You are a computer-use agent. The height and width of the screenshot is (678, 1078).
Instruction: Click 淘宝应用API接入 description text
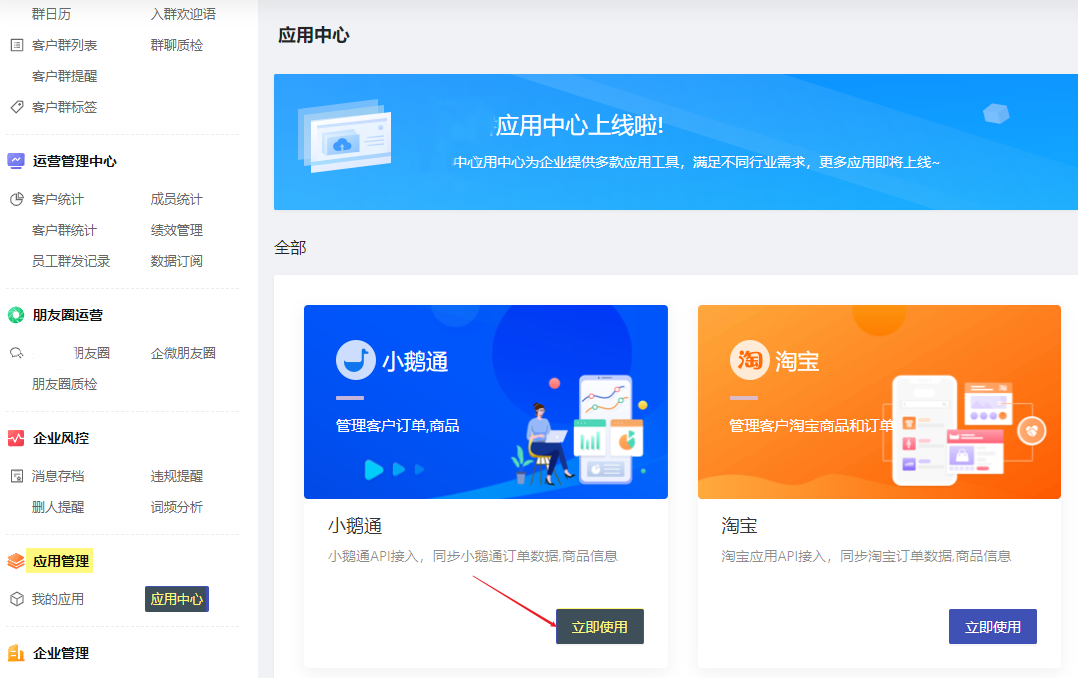[866, 556]
